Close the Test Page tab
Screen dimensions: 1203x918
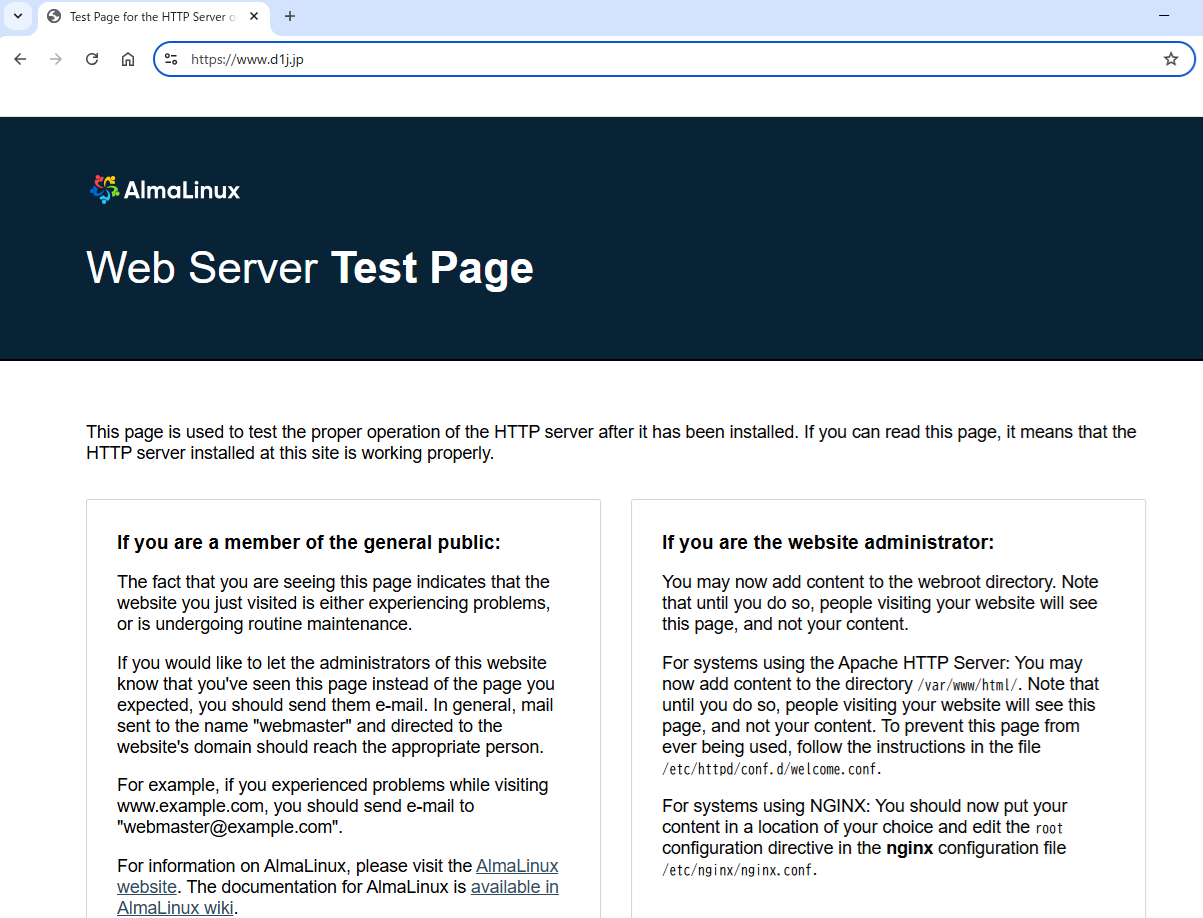[254, 16]
